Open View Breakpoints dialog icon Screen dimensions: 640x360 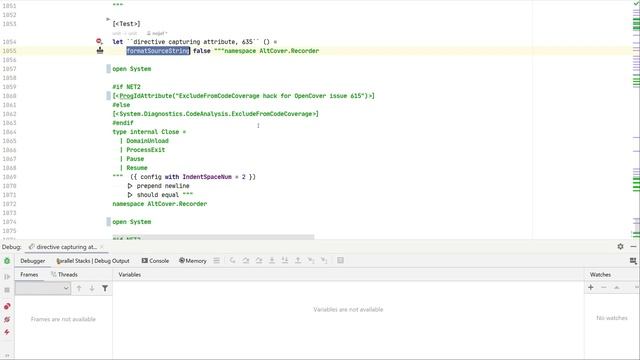point(7,307)
